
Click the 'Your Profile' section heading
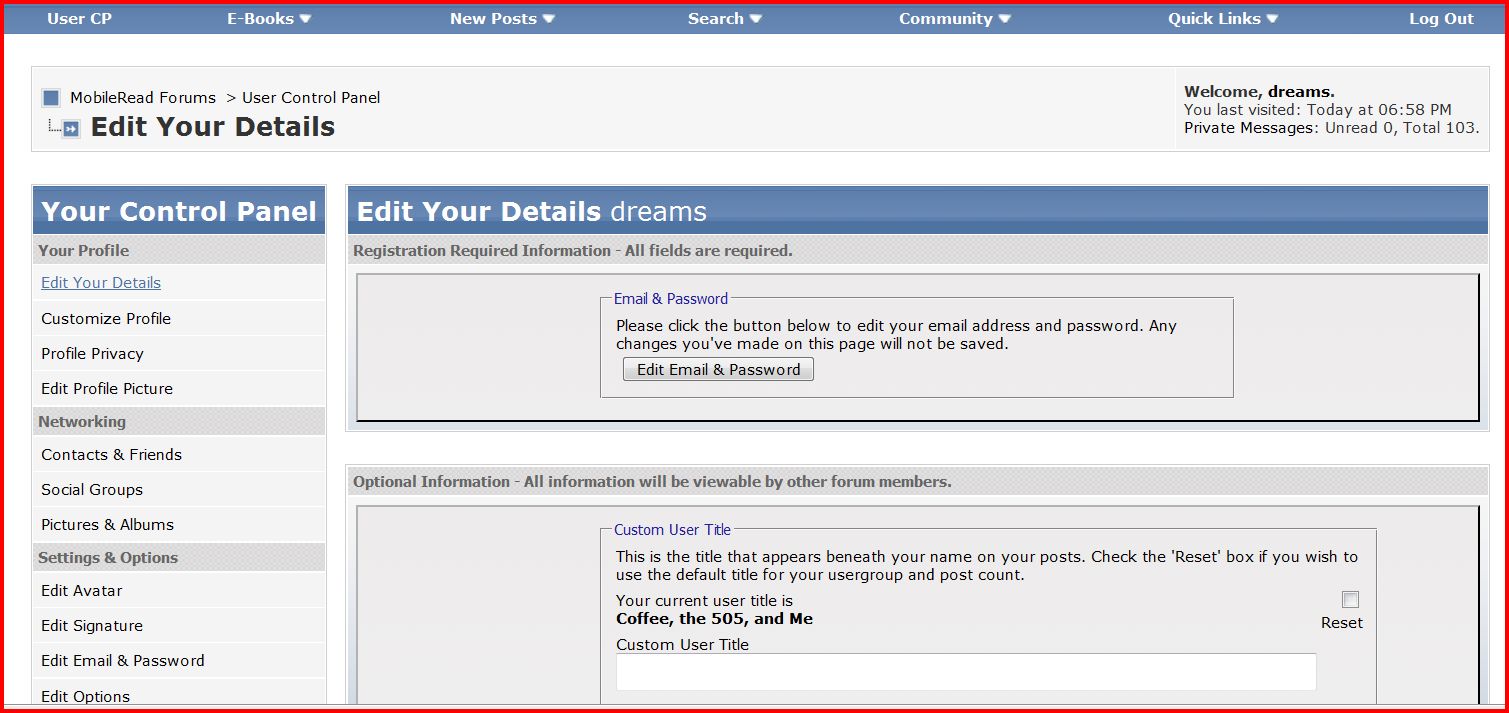pyautogui.click(x=84, y=251)
